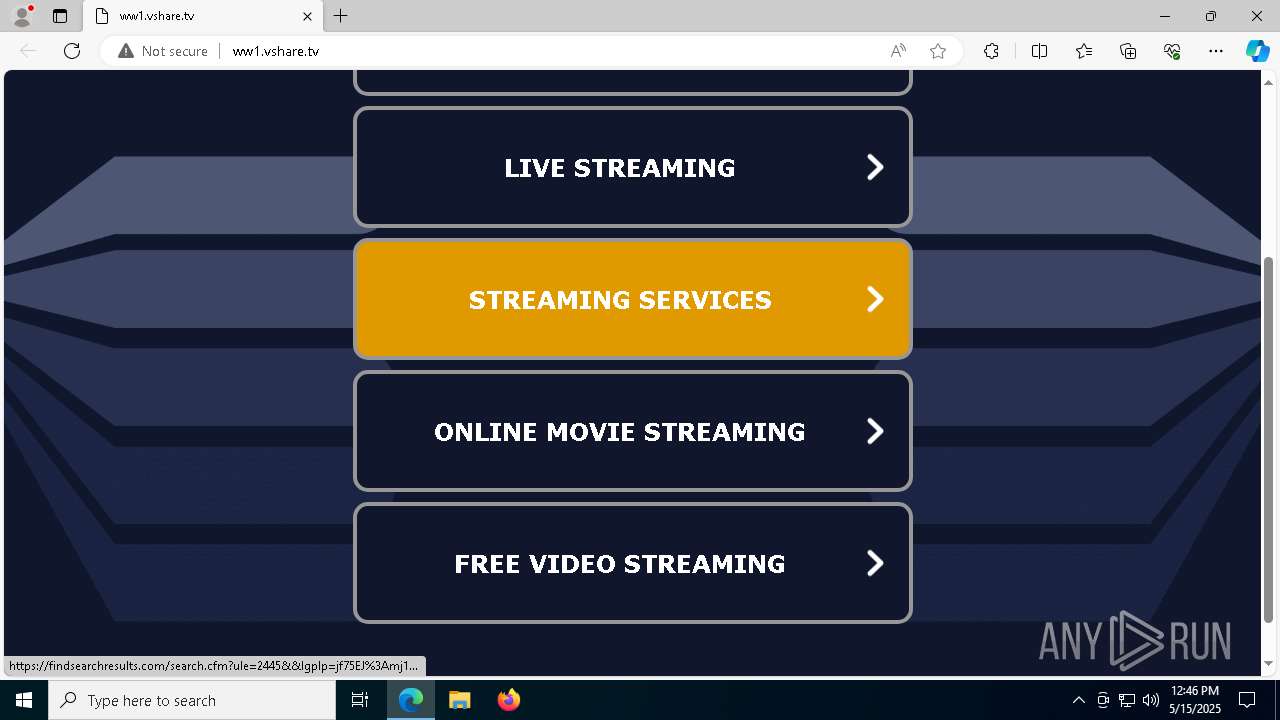The width and height of the screenshot is (1280, 720).
Task: Open STREAMING SERVICES link
Action: 633,299
